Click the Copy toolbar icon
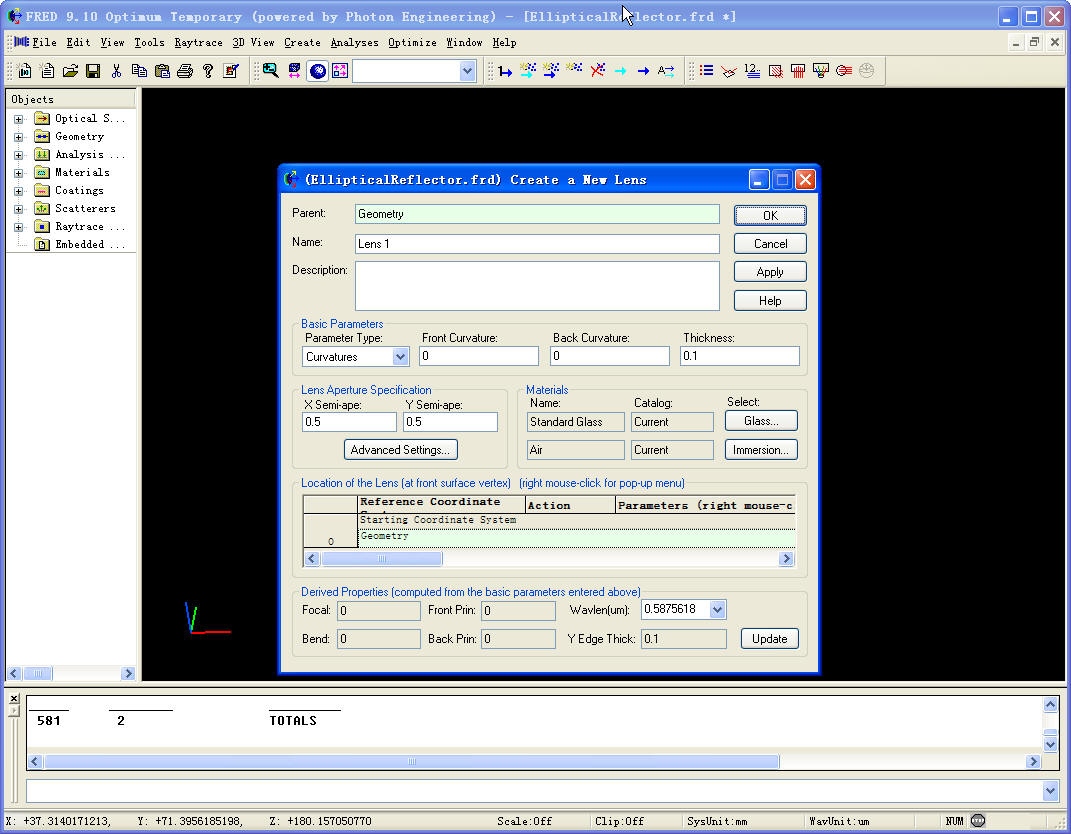The height and width of the screenshot is (834, 1071). [139, 70]
